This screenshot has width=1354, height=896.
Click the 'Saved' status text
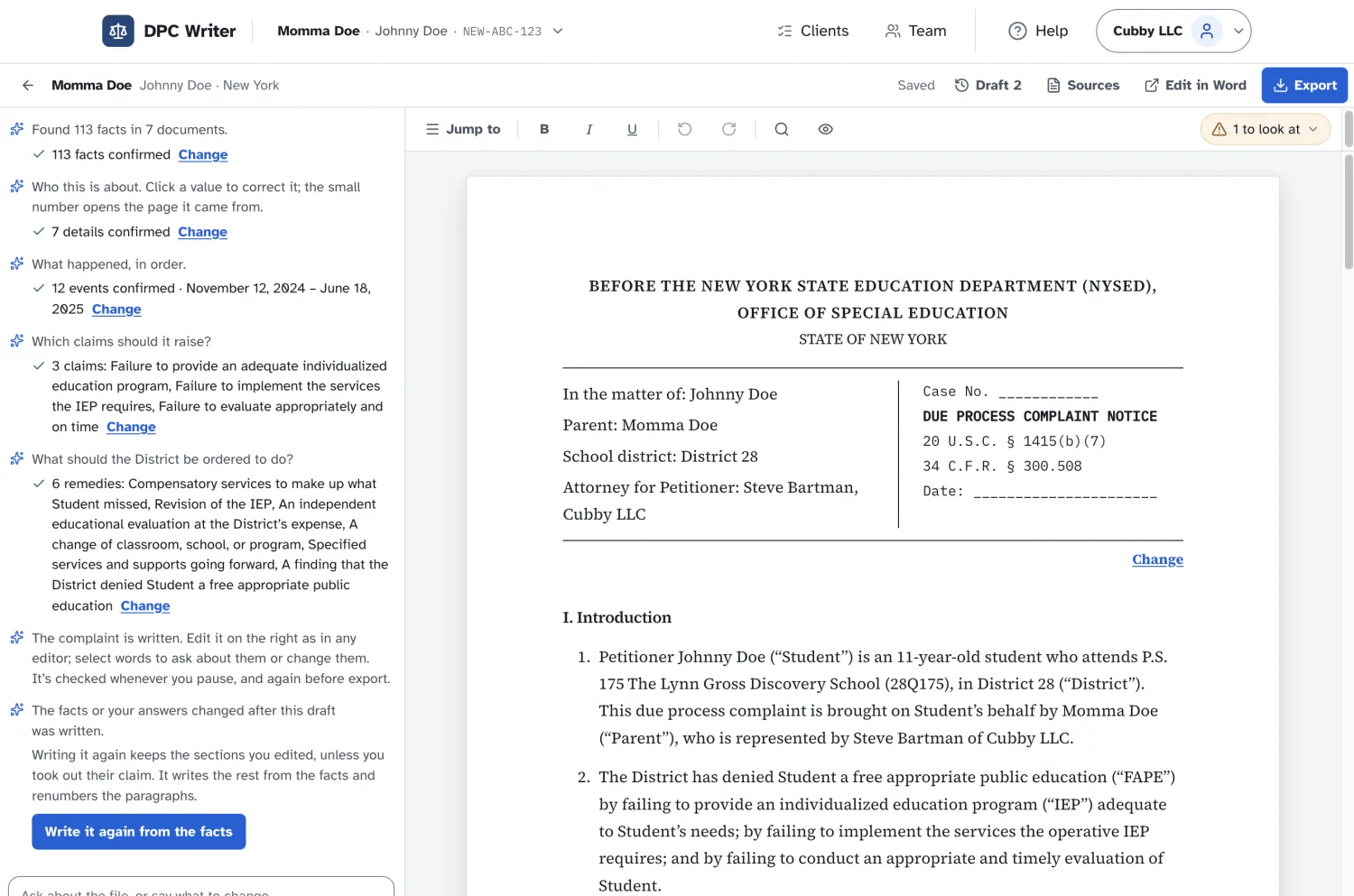[x=916, y=86]
